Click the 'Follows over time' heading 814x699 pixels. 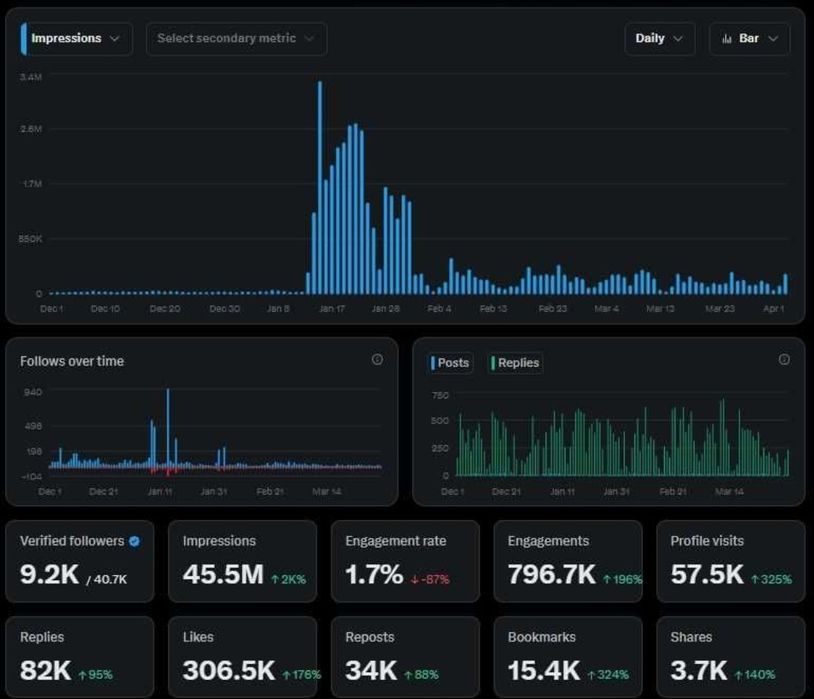72,361
